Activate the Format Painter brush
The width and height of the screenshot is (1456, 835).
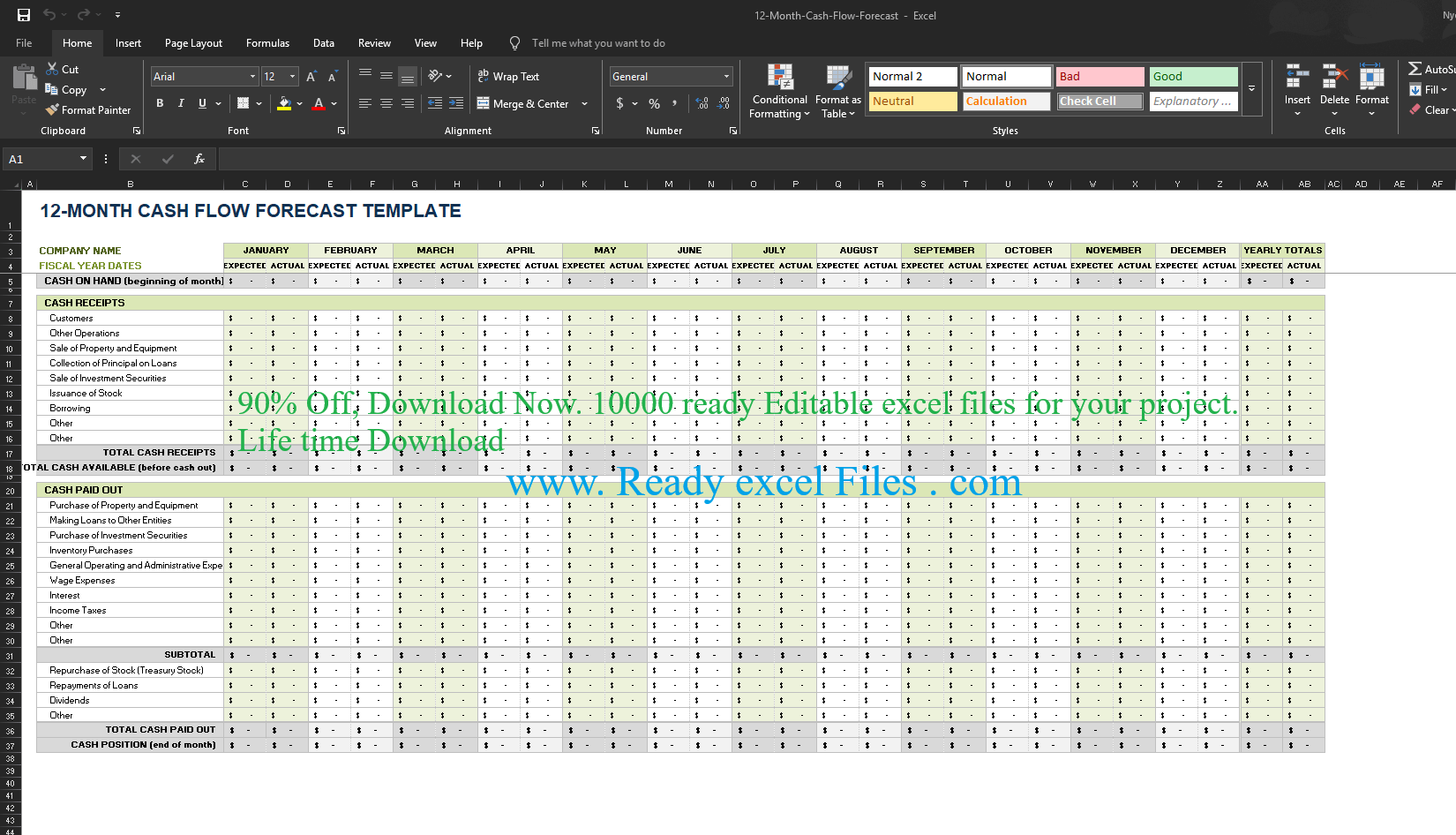(x=52, y=109)
